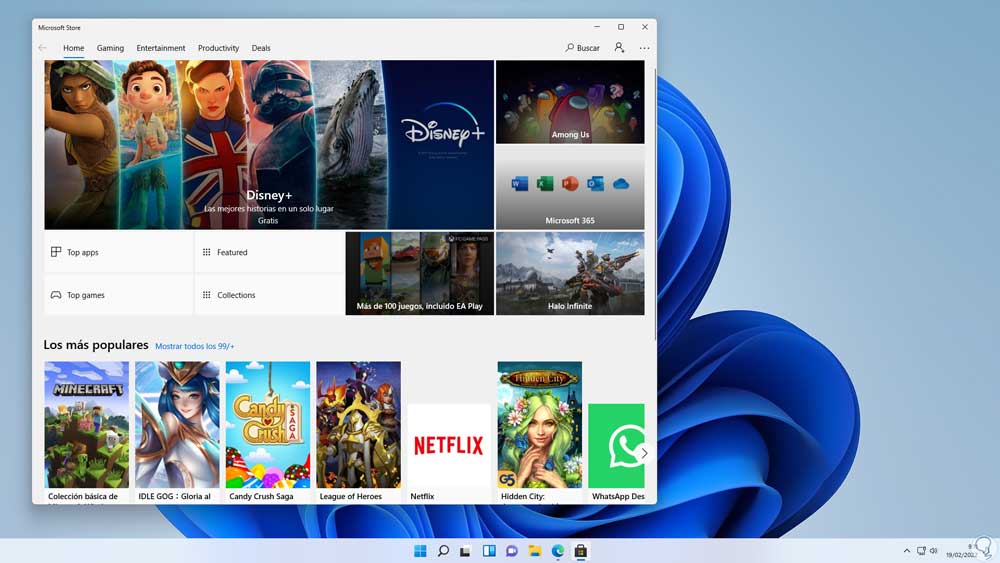Go back using the back arrow
This screenshot has height=563, width=1000.
pyautogui.click(x=43, y=48)
